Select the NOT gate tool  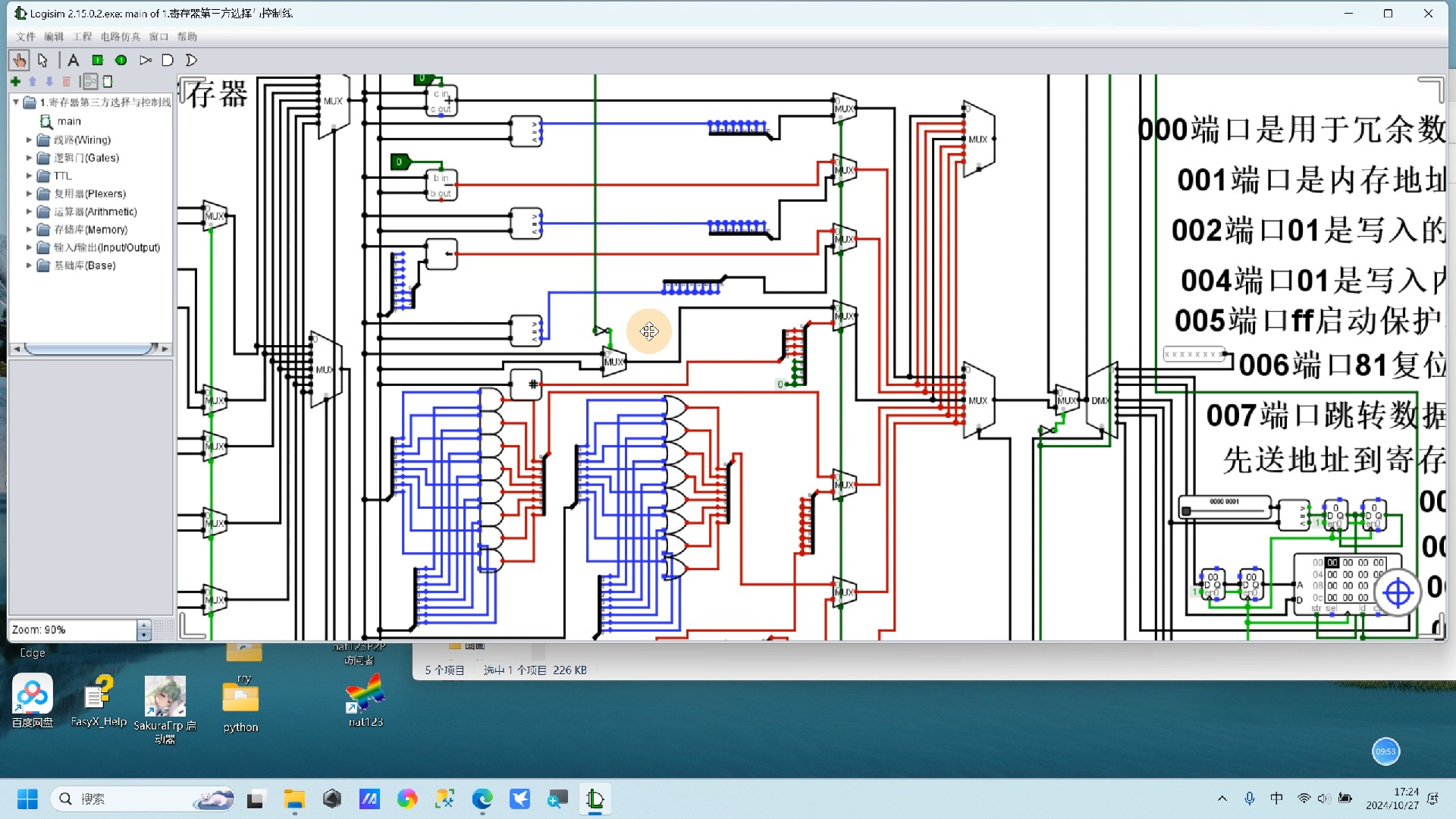[145, 60]
